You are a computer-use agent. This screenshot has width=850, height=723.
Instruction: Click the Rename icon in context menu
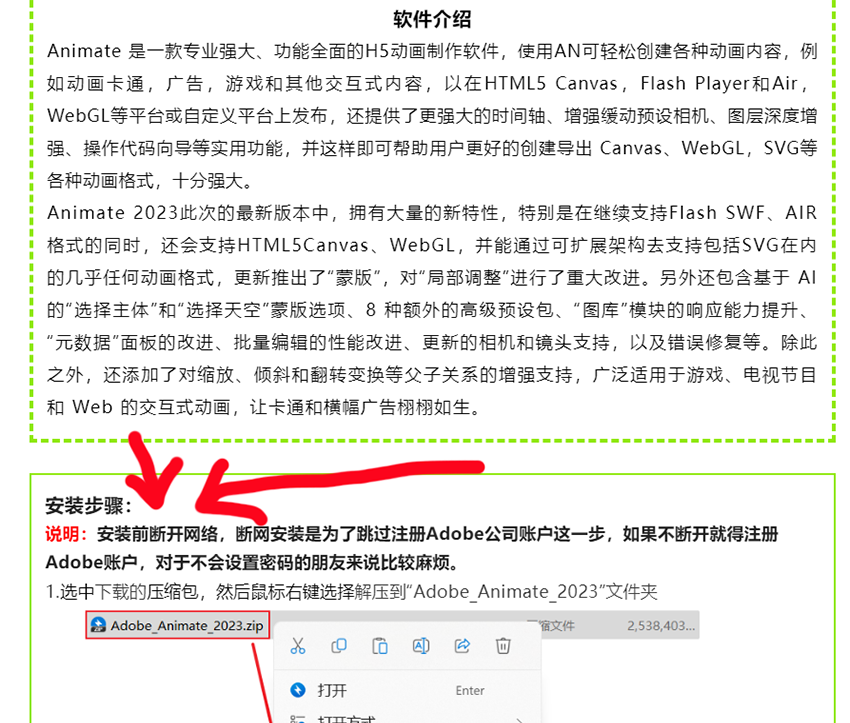421,646
